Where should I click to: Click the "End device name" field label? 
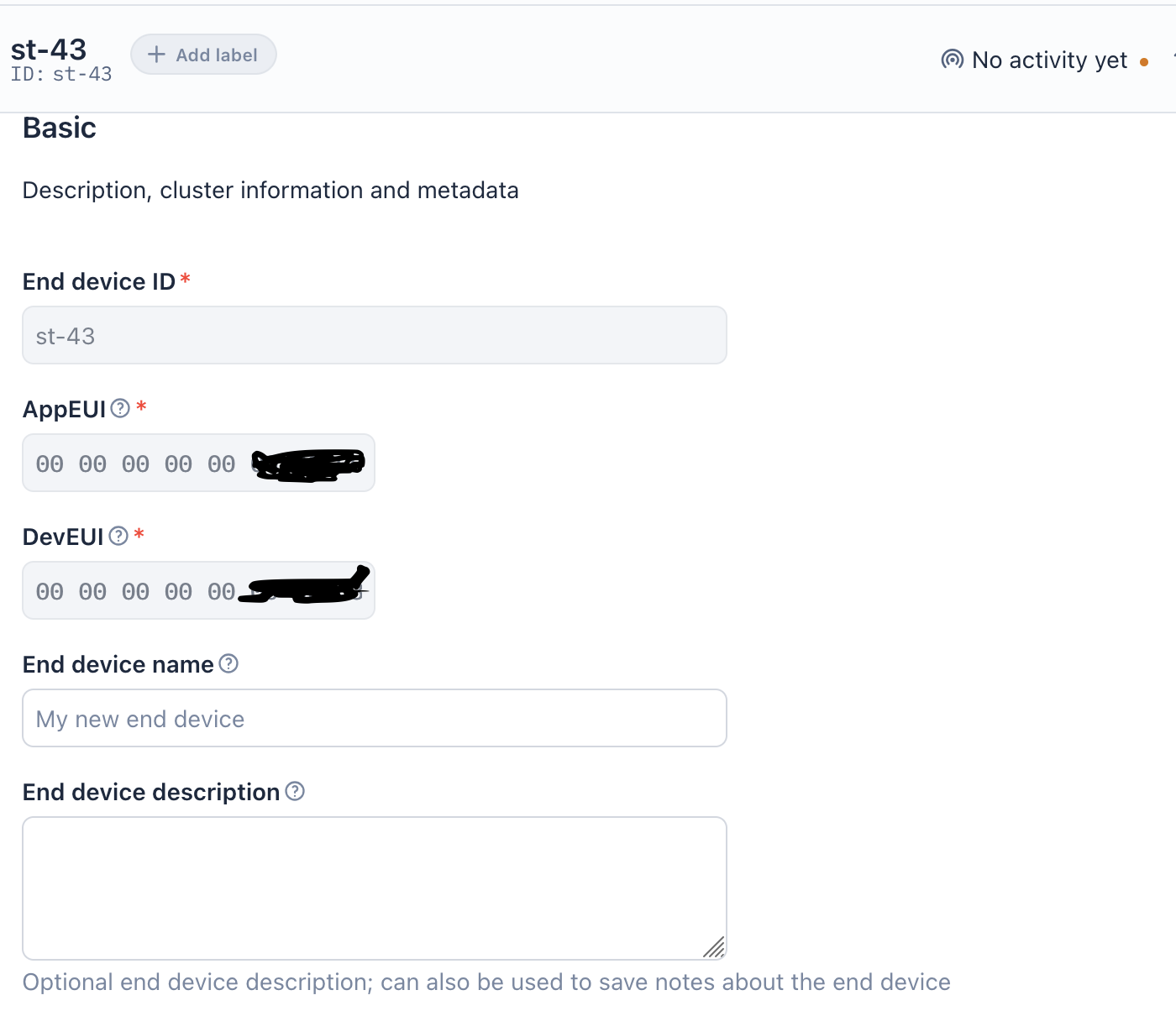pyautogui.click(x=118, y=665)
